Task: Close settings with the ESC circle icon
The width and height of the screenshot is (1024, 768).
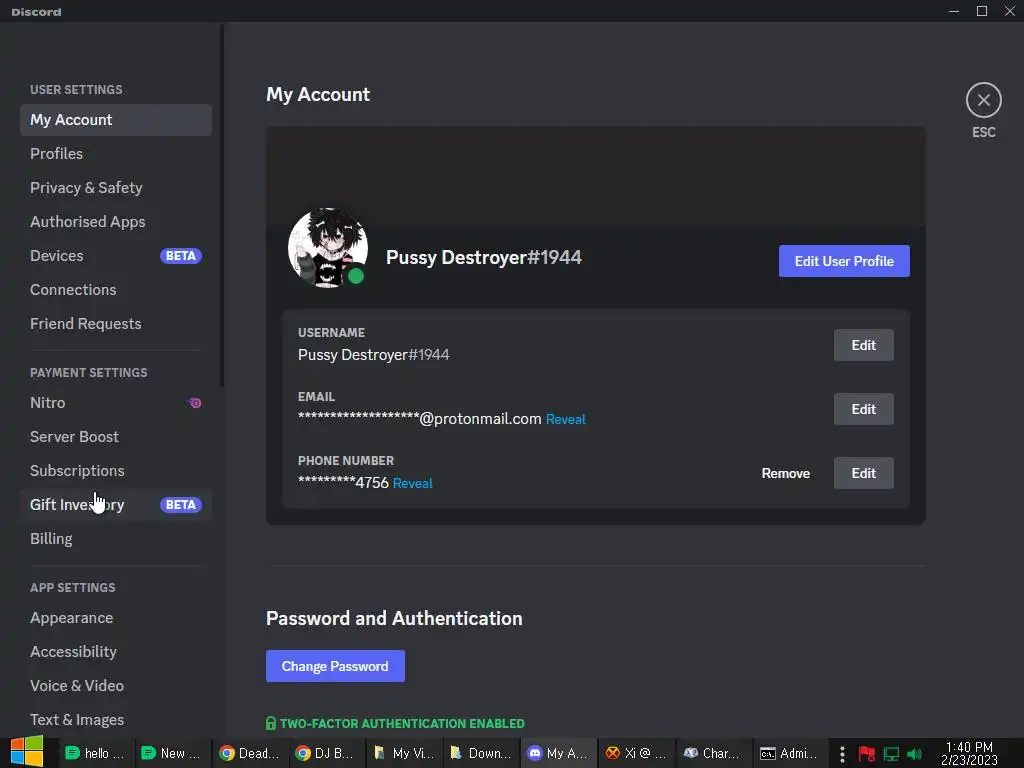Action: point(984,100)
